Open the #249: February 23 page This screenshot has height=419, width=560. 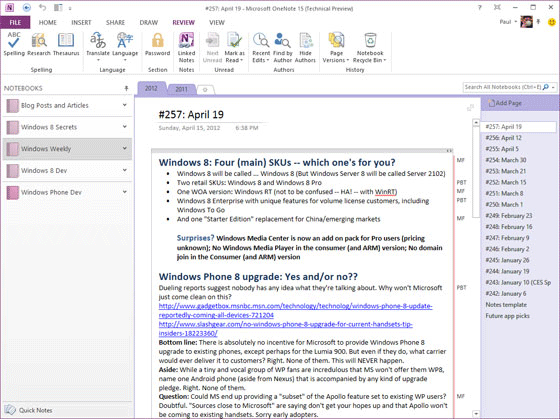(x=509, y=215)
